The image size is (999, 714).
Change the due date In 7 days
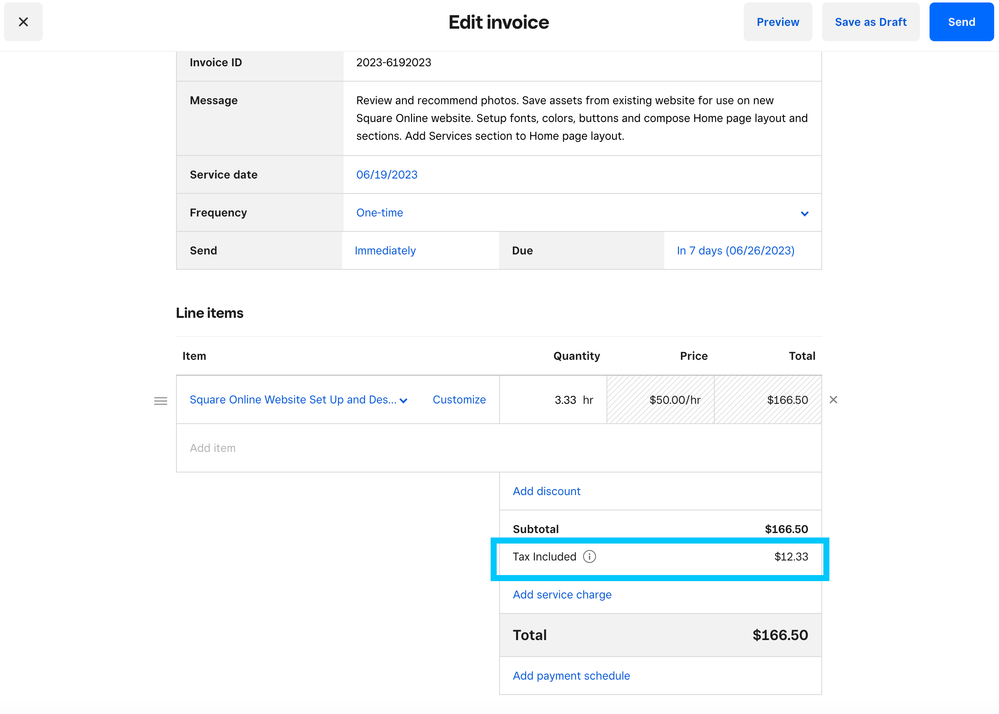click(735, 251)
